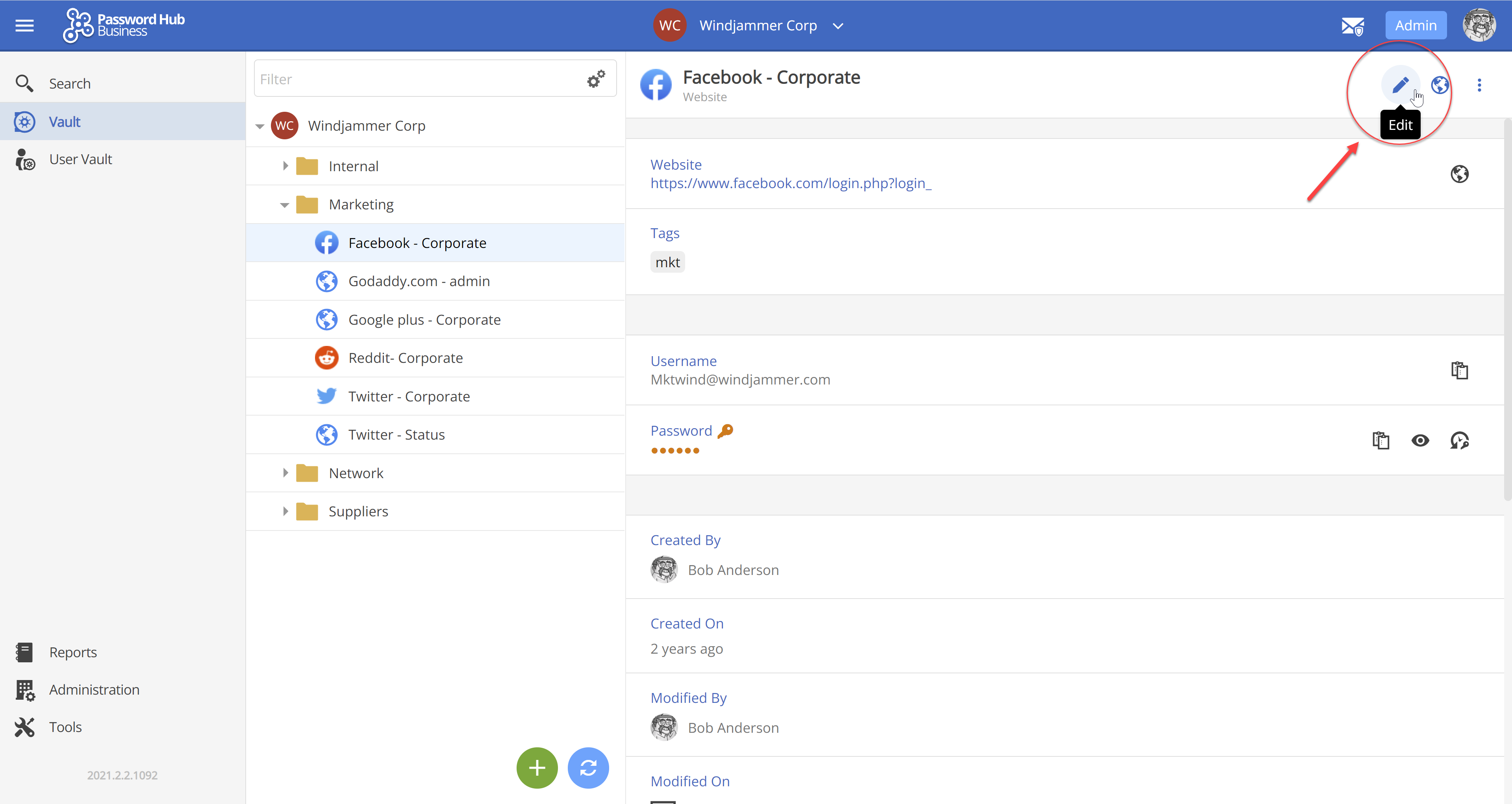This screenshot has width=1512, height=804.
Task: Reveal the password with eye icon
Action: tap(1420, 440)
